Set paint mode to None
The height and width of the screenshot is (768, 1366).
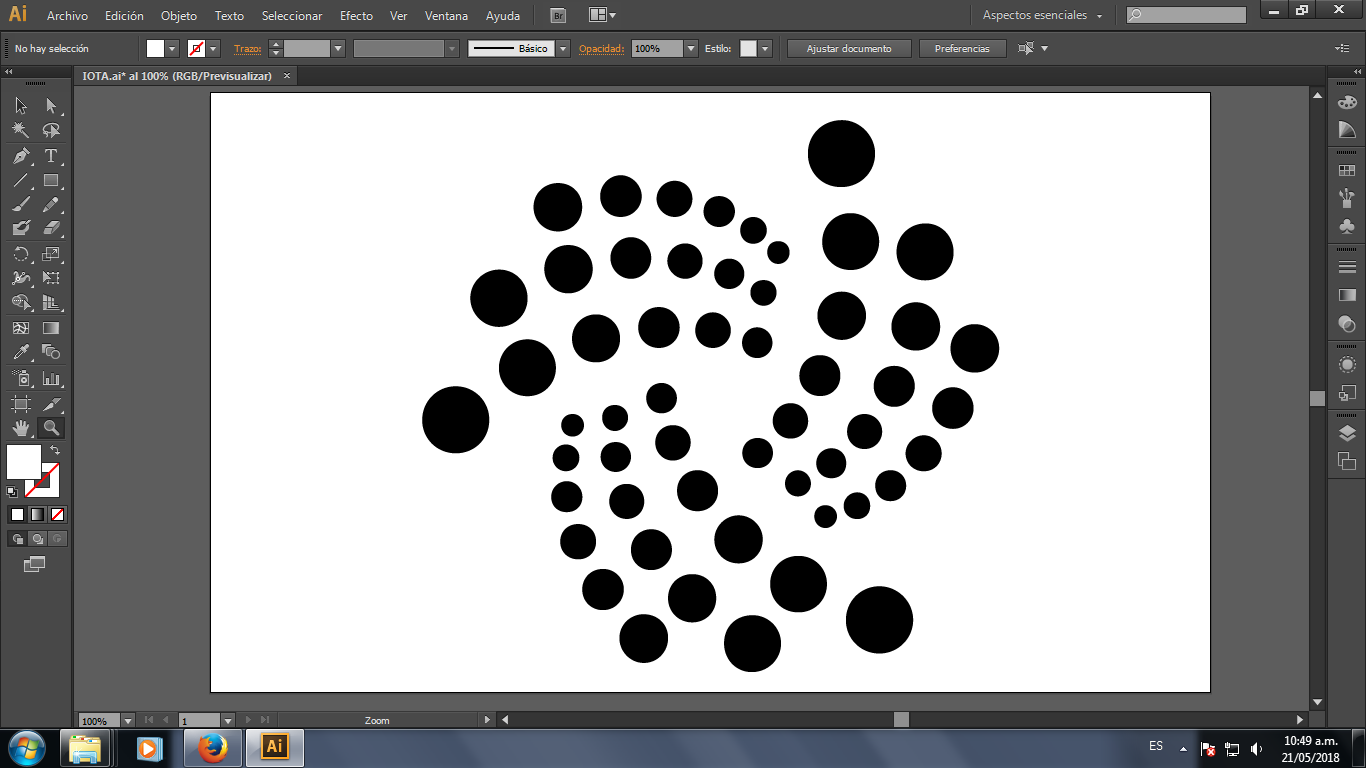tap(57, 514)
